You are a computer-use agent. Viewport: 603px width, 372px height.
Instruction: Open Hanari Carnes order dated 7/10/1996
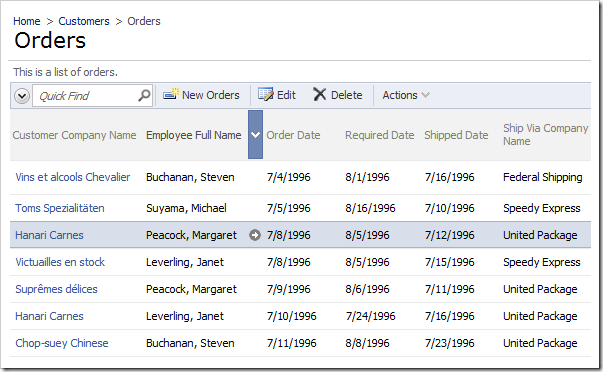49,316
